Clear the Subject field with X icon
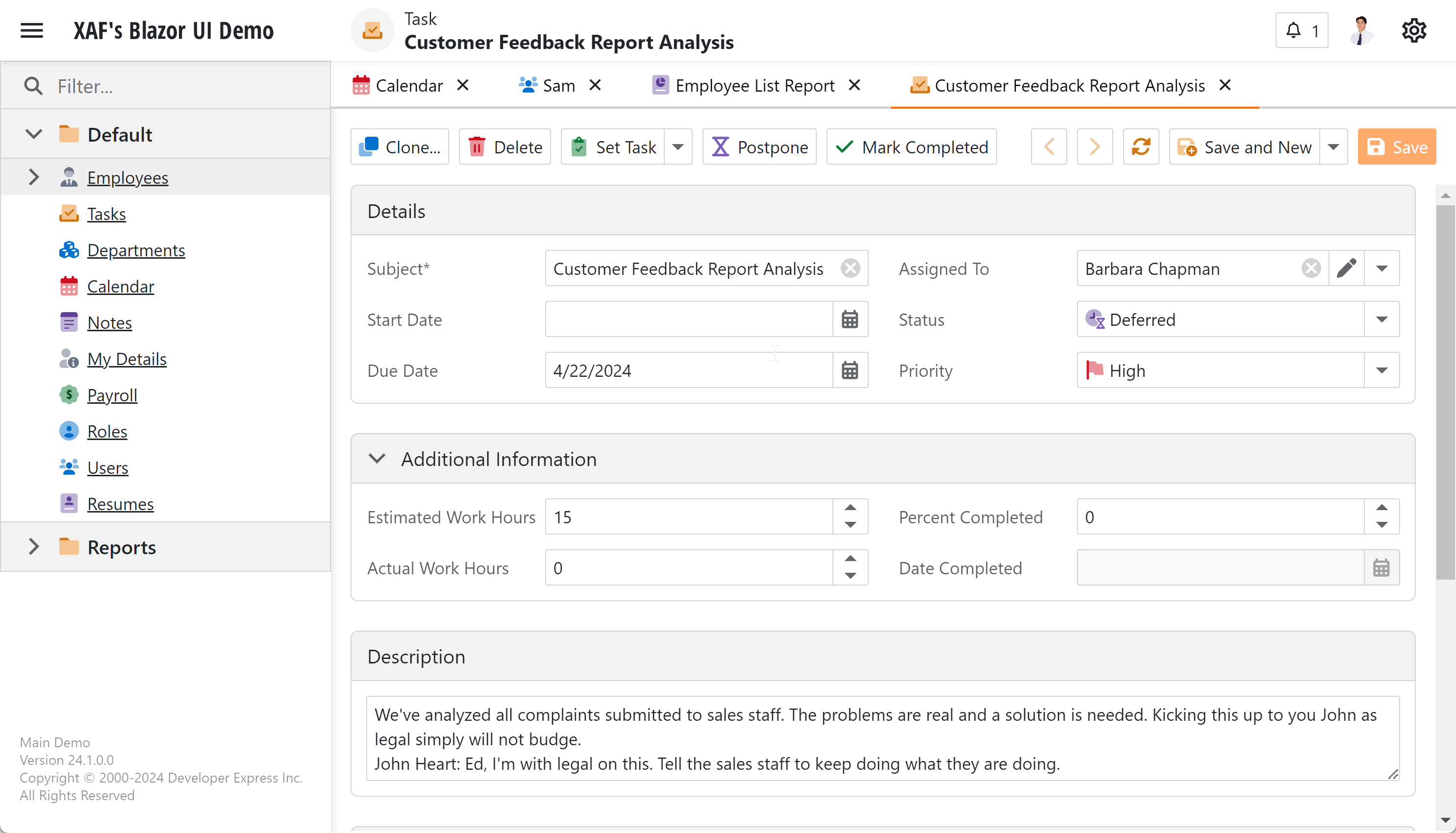 coord(850,269)
